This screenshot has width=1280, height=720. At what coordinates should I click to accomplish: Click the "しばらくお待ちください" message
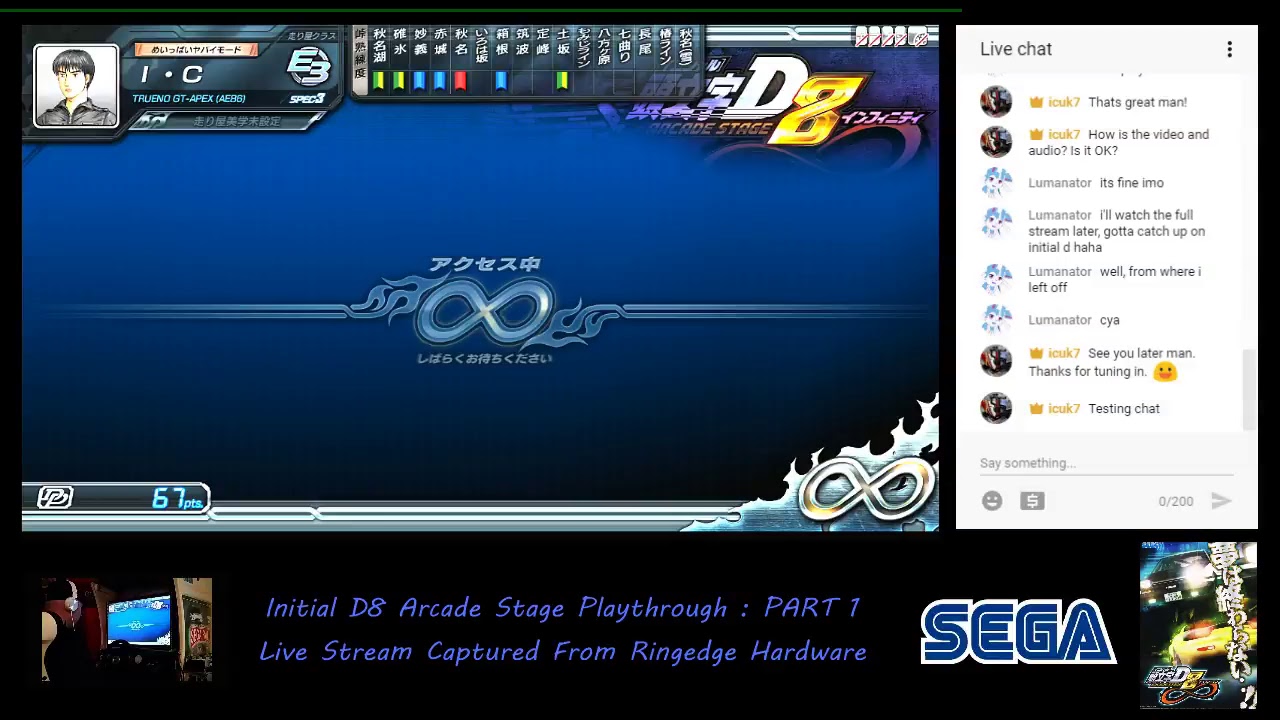coord(485,358)
